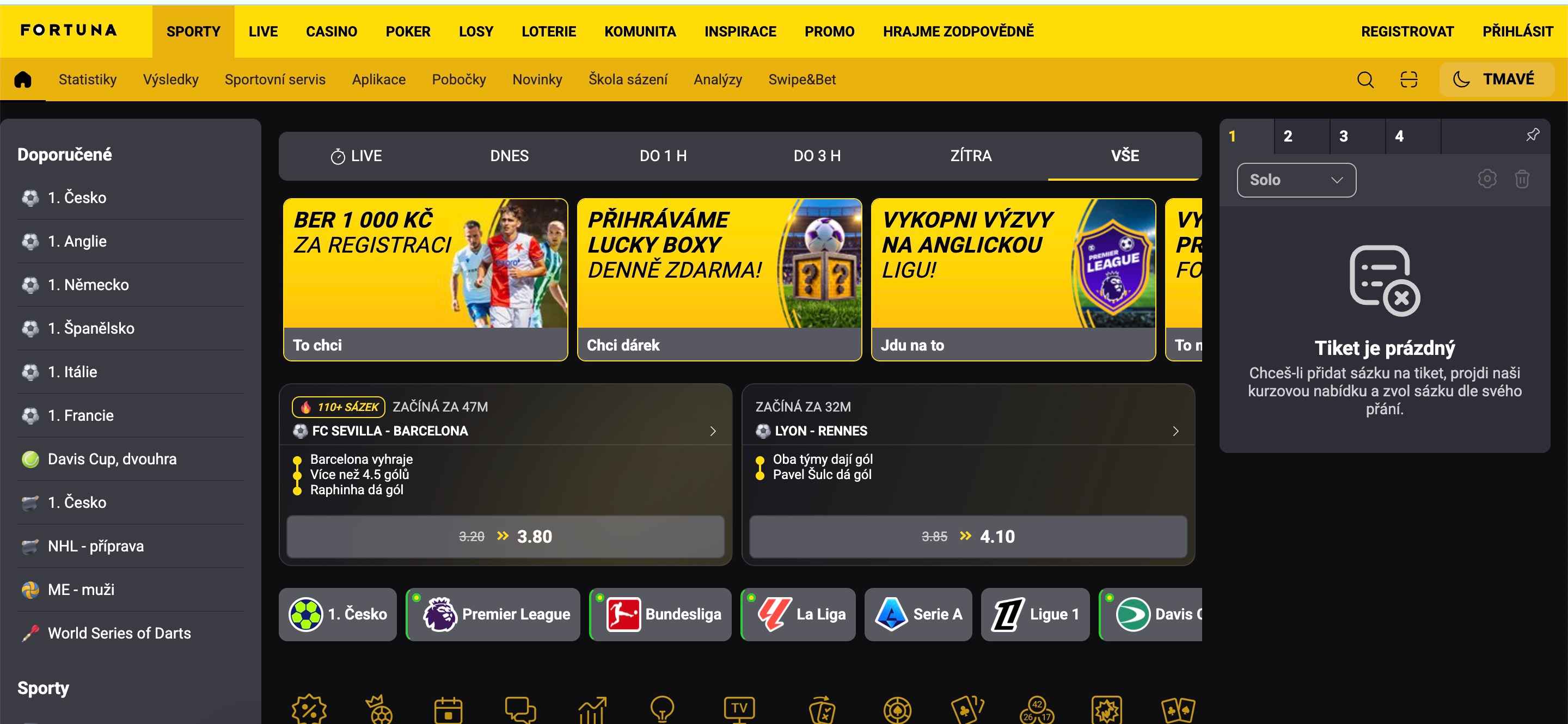
Task: Select the Bundesliga league chip
Action: coord(660,614)
